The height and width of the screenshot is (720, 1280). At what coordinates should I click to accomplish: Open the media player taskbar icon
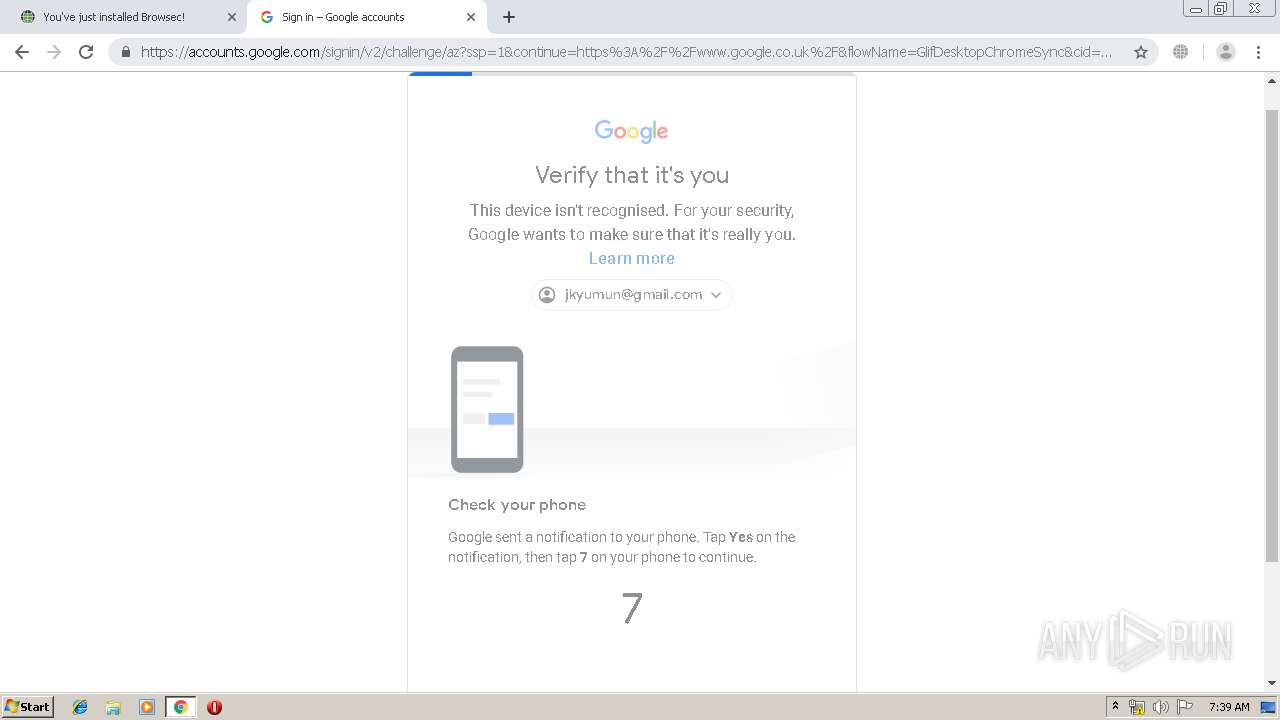coord(147,707)
